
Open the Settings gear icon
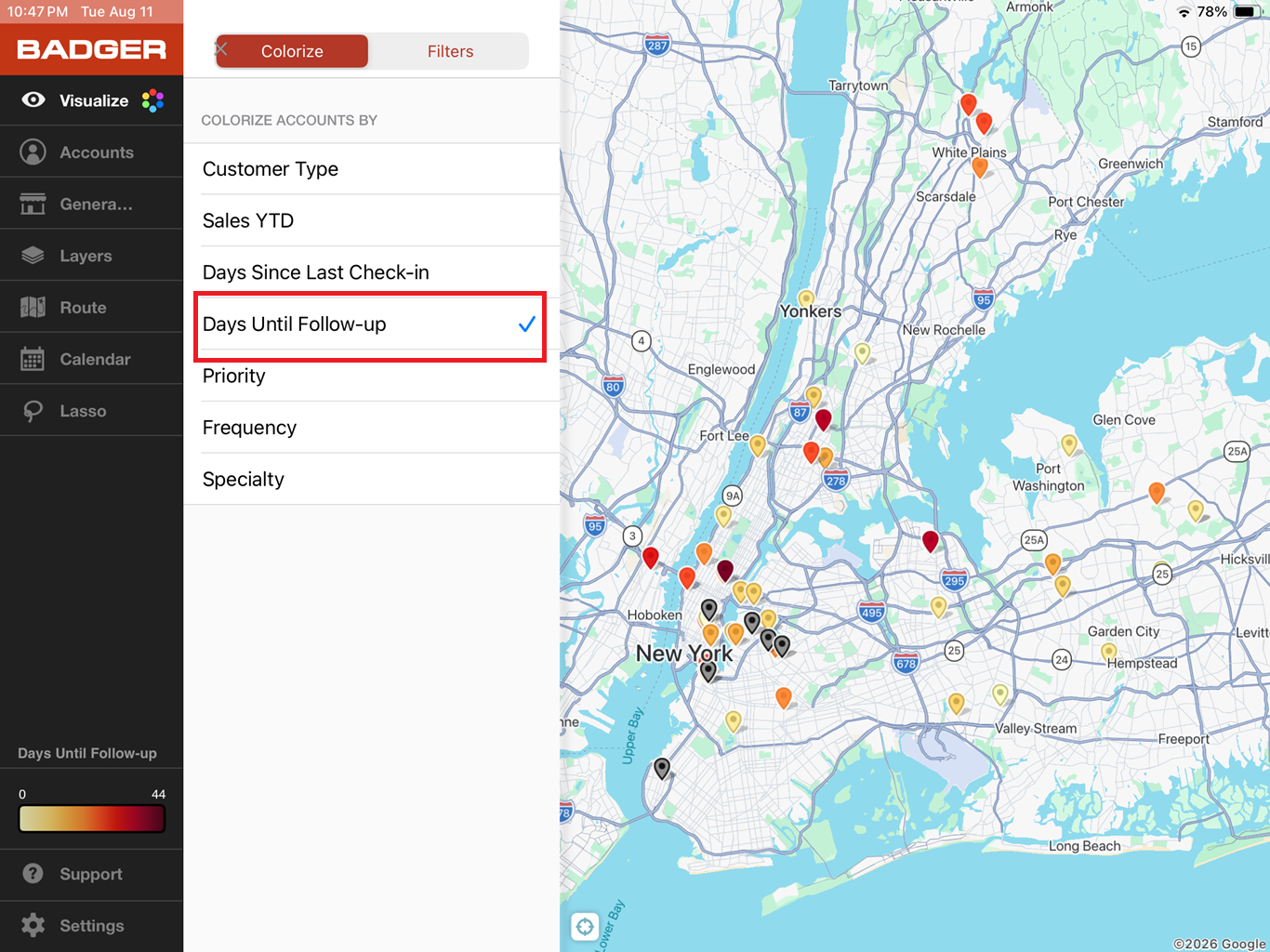33,925
